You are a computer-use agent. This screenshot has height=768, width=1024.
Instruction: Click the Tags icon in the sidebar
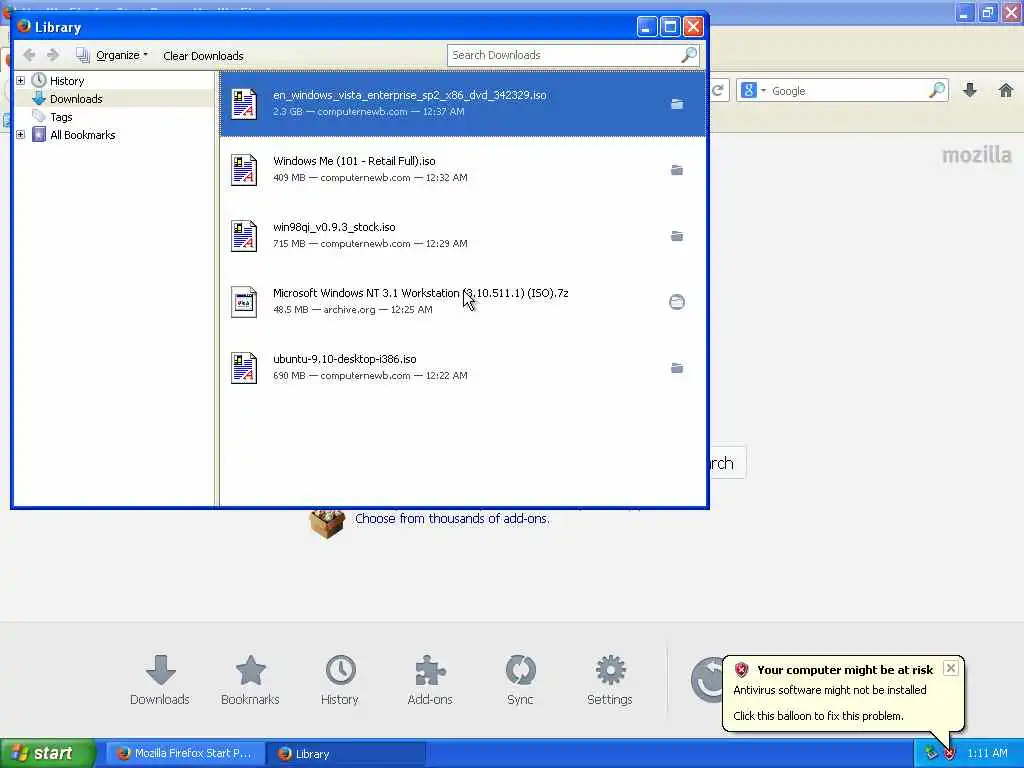click(x=39, y=117)
